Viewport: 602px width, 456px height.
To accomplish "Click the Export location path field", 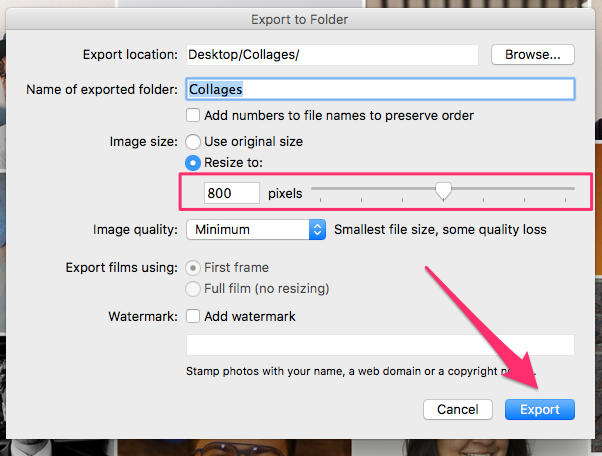I will (331, 55).
